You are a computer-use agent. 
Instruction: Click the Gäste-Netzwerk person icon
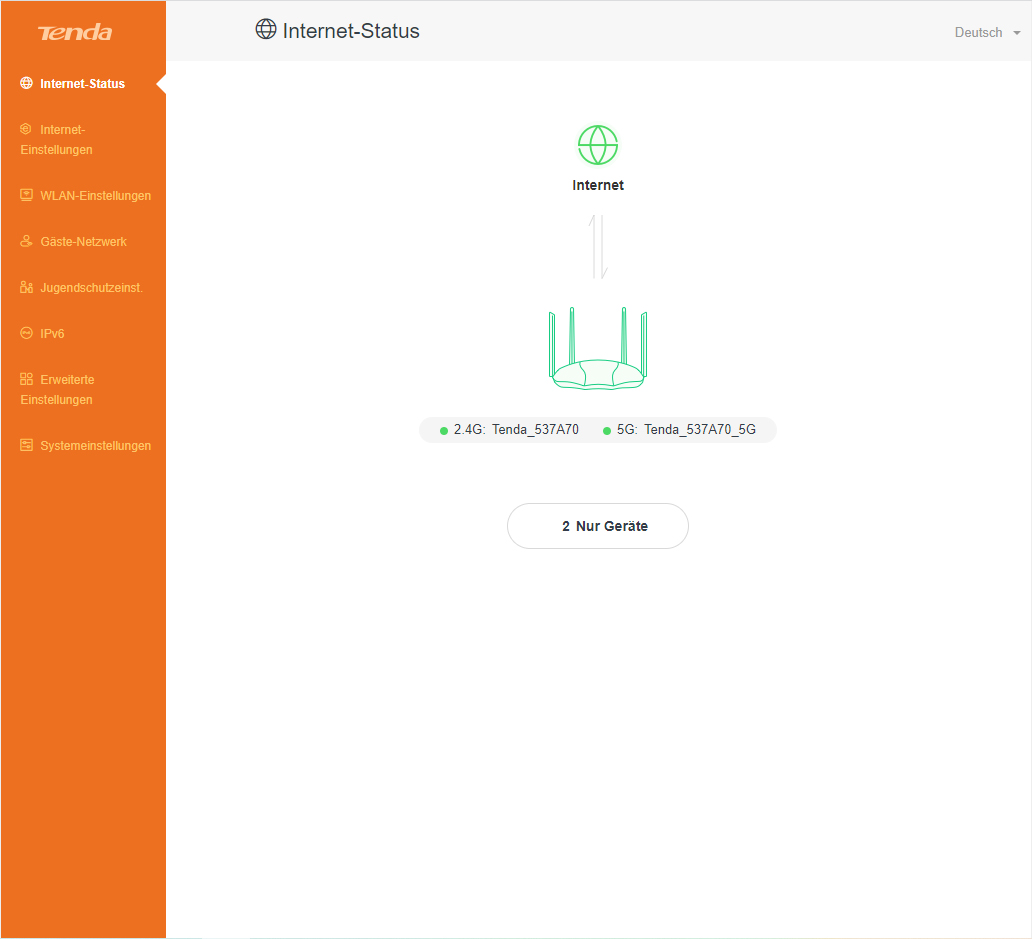[x=27, y=242]
